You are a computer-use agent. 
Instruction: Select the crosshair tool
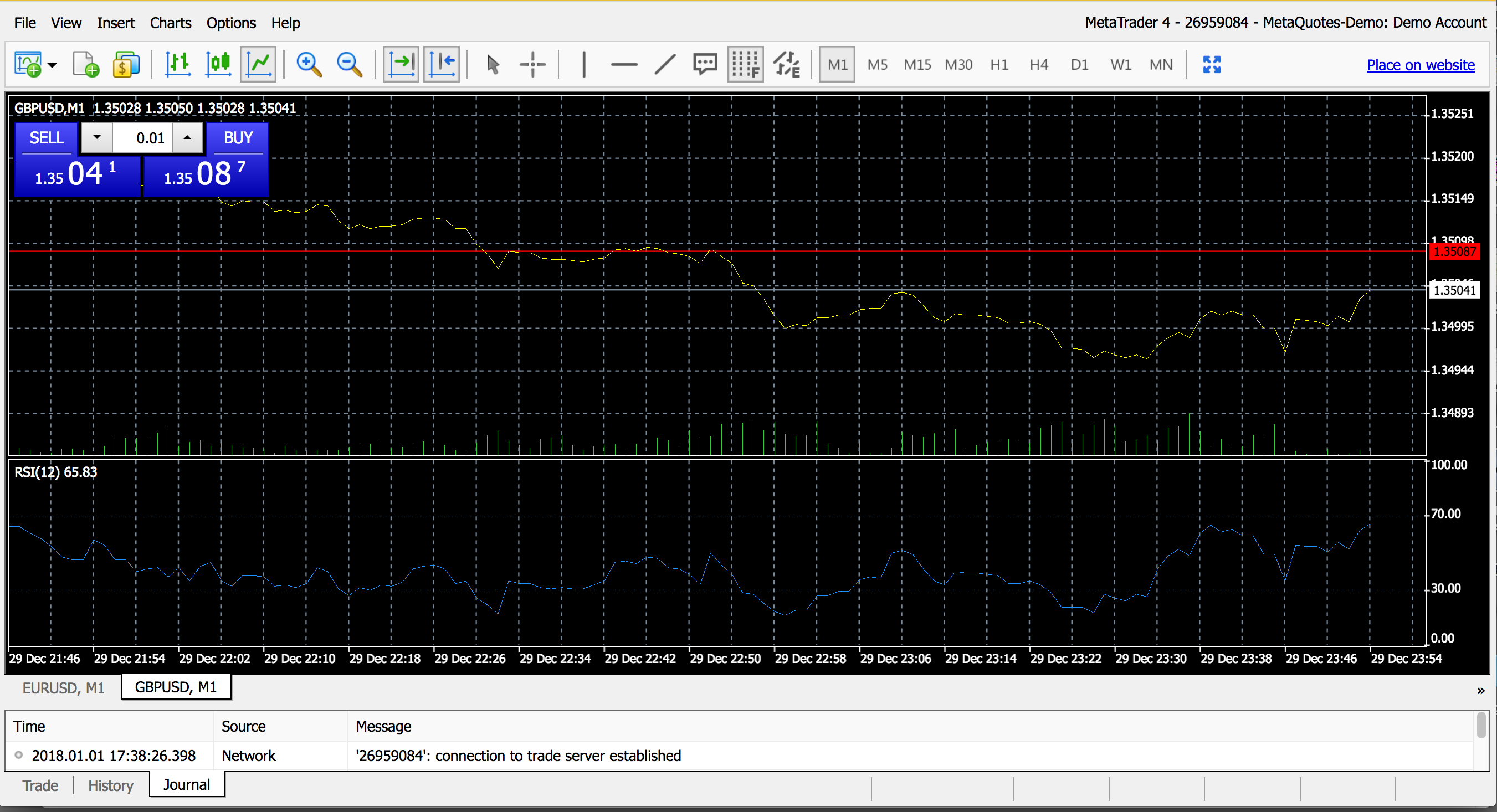(532, 64)
